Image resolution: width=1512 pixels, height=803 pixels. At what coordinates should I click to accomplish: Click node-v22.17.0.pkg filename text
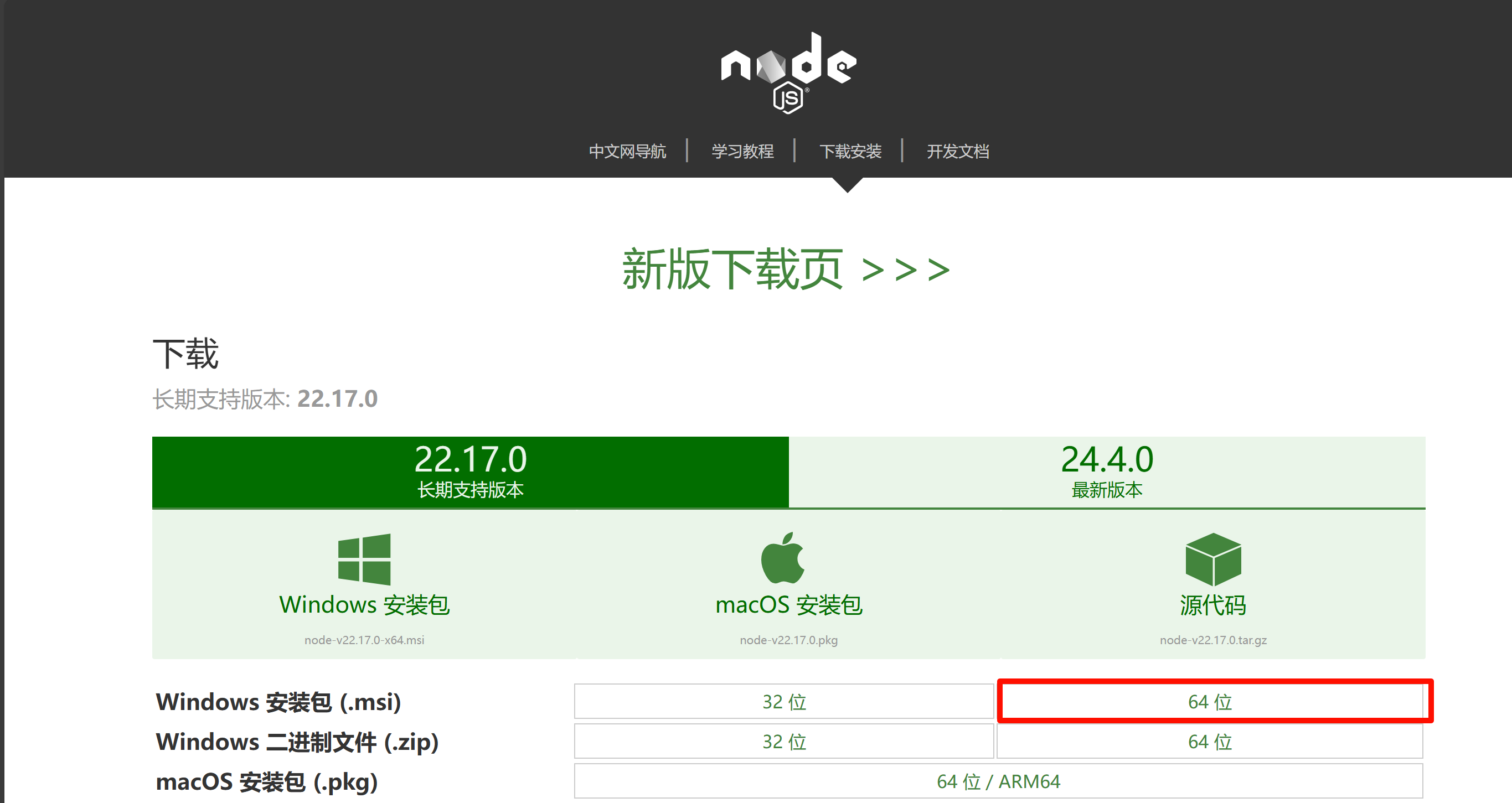tap(789, 640)
